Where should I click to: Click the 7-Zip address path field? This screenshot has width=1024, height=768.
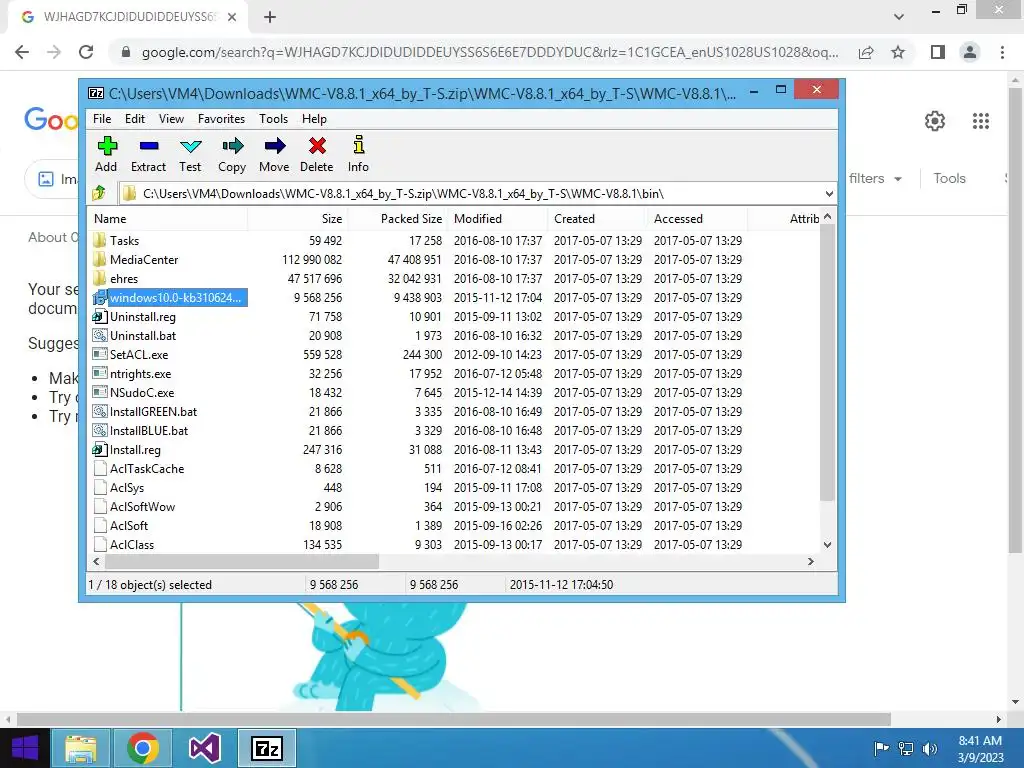tap(470, 193)
